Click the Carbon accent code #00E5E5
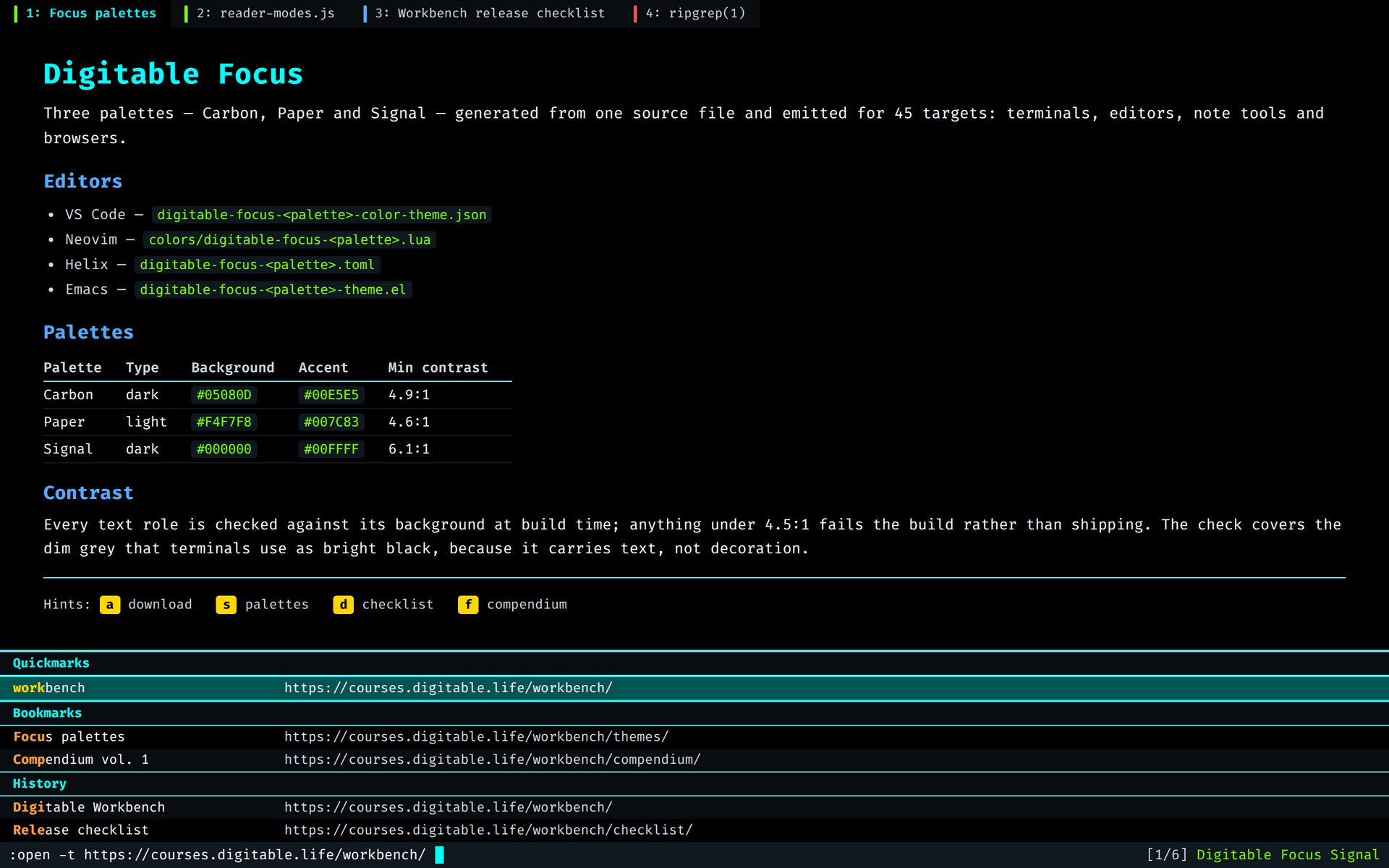The height and width of the screenshot is (868, 1389). [x=331, y=395]
